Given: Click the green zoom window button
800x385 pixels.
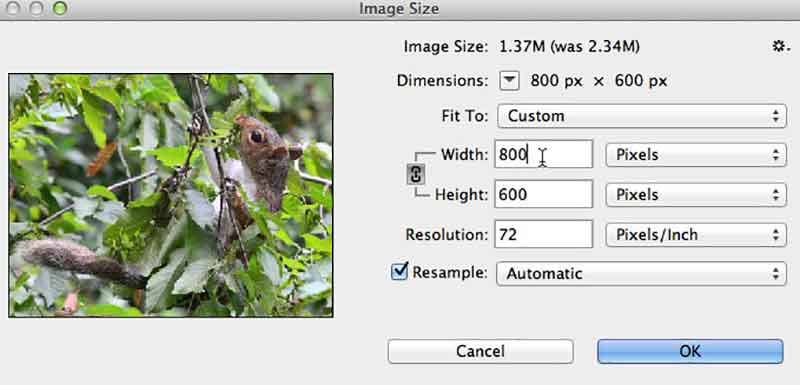Looking at the screenshot, I should click(60, 8).
